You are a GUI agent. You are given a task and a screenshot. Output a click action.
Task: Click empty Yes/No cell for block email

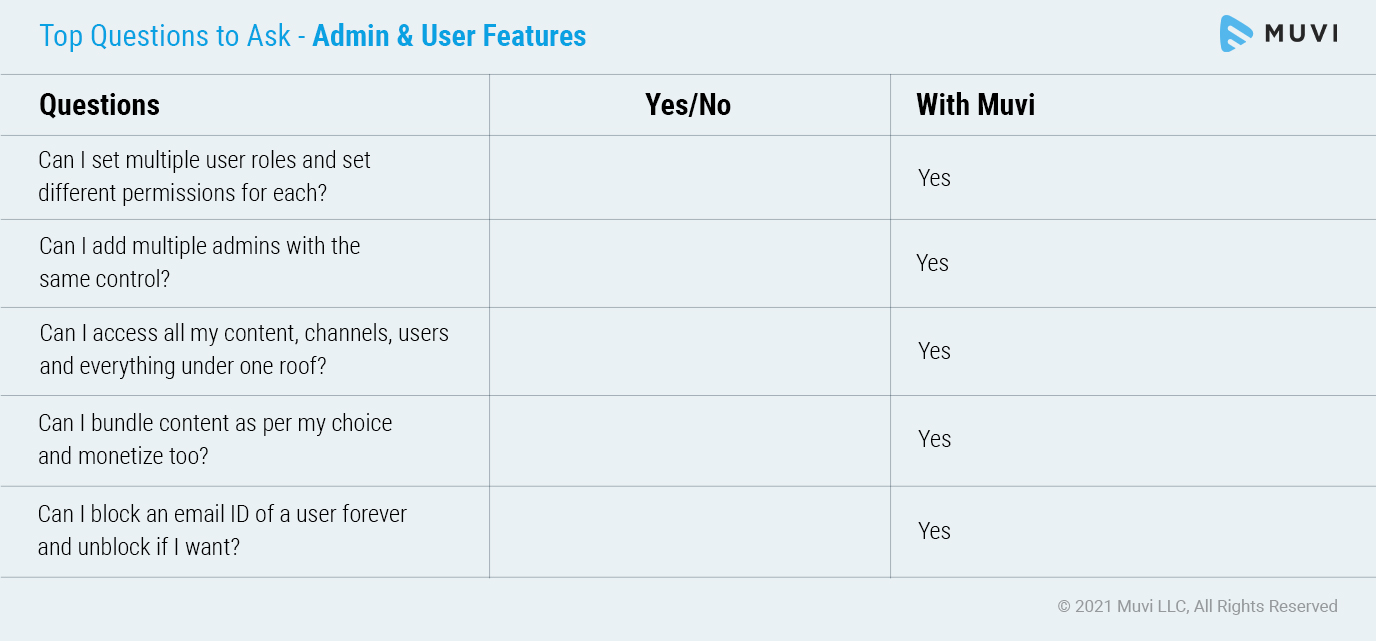click(690, 532)
